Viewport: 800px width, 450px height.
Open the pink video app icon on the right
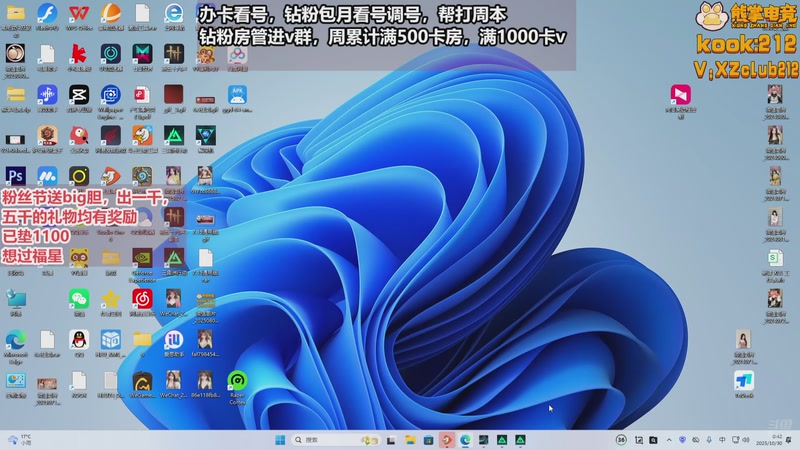click(681, 95)
